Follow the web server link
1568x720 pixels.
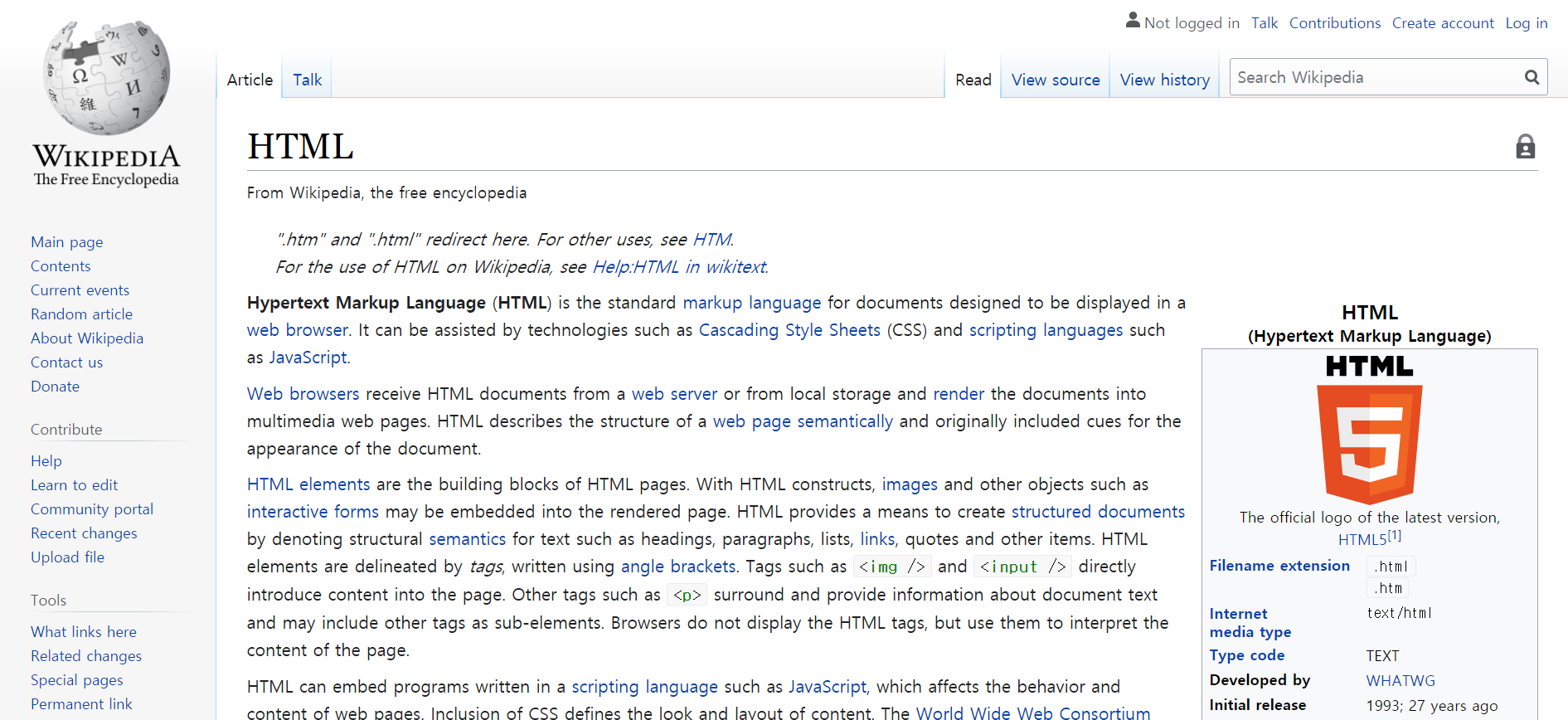[675, 394]
